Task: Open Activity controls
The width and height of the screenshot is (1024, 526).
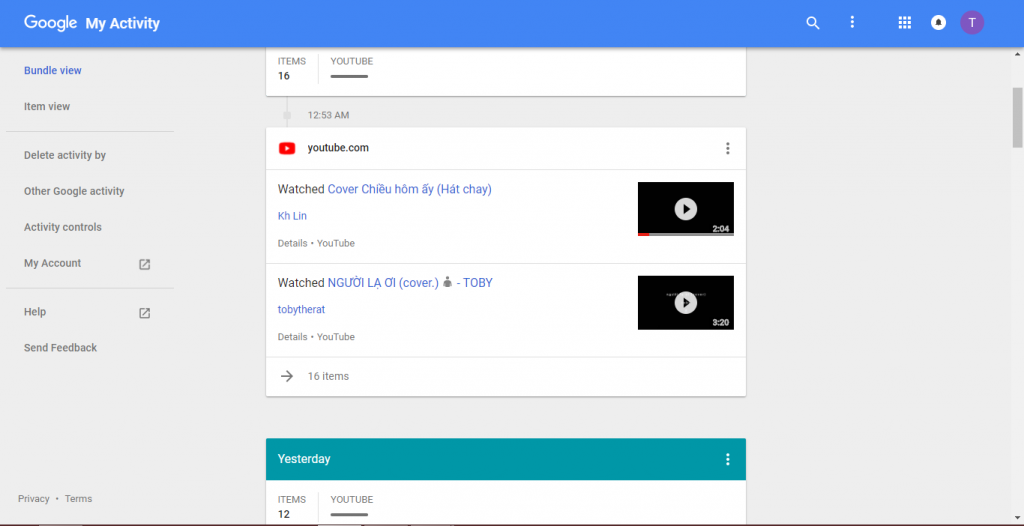Action: point(63,227)
